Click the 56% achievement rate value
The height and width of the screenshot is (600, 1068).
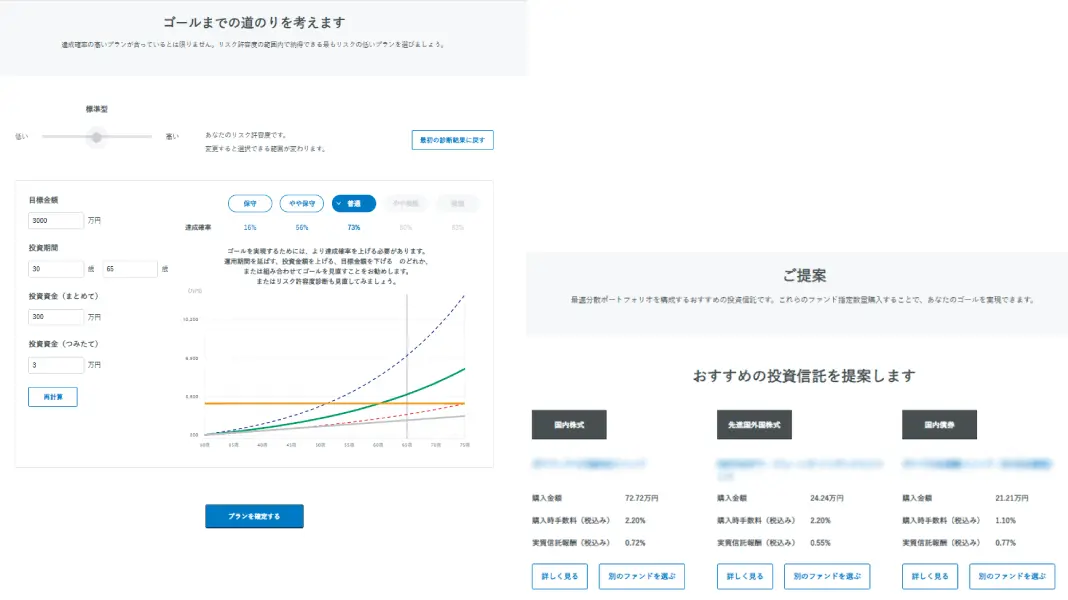click(302, 227)
